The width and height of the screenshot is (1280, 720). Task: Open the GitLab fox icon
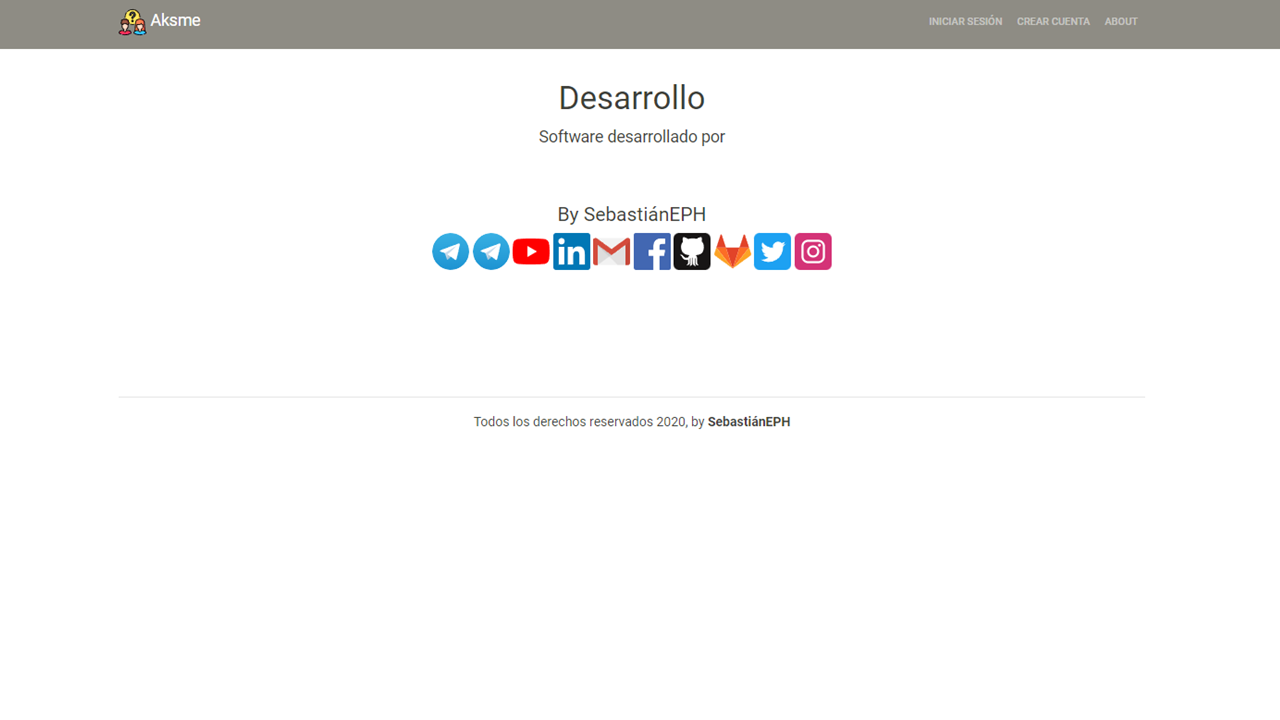tap(732, 251)
